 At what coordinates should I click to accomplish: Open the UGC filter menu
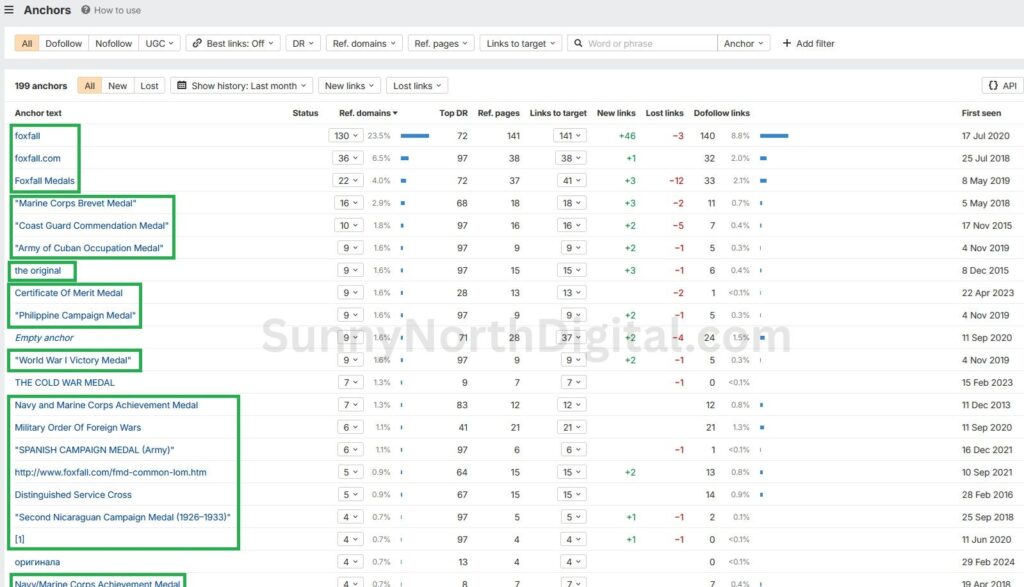pyautogui.click(x=160, y=44)
